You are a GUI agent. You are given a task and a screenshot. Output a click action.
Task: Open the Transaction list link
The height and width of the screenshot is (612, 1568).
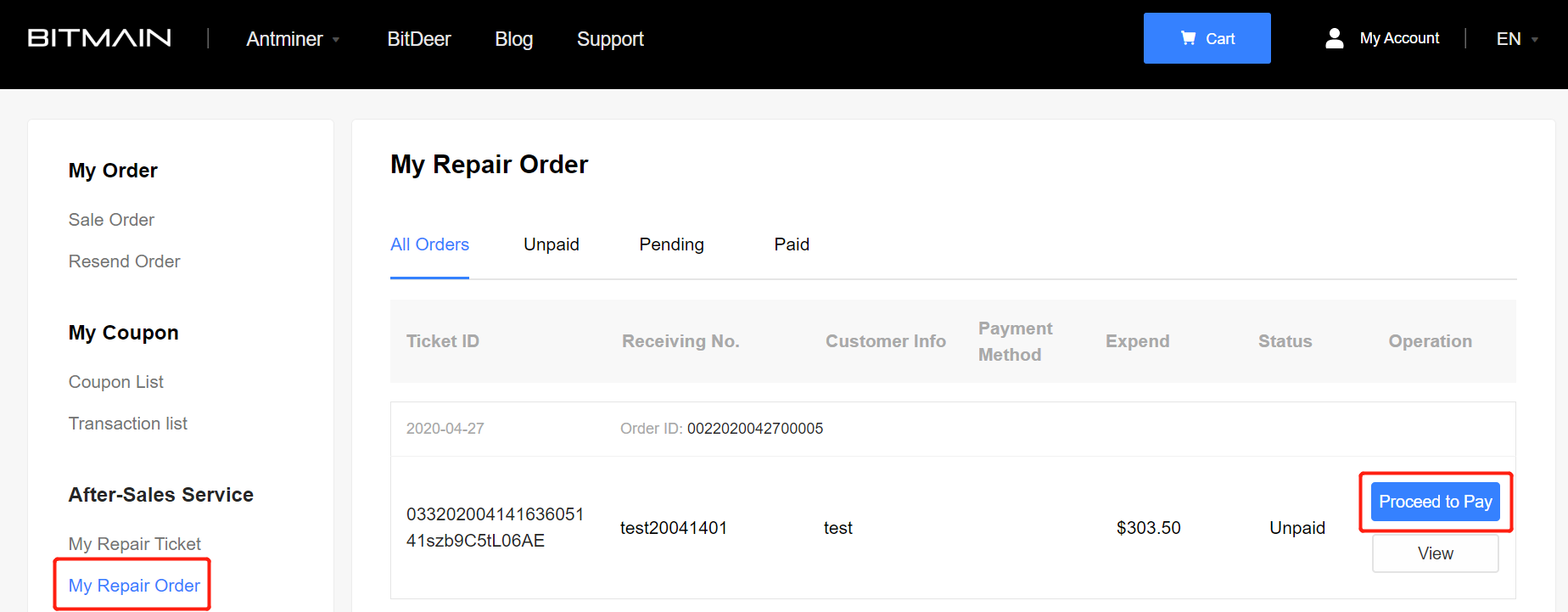click(128, 424)
